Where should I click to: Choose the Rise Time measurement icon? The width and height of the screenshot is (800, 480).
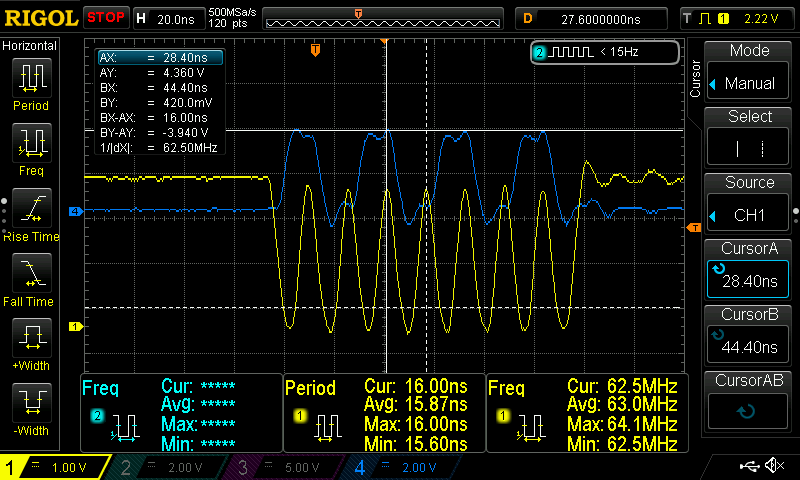[x=30, y=208]
